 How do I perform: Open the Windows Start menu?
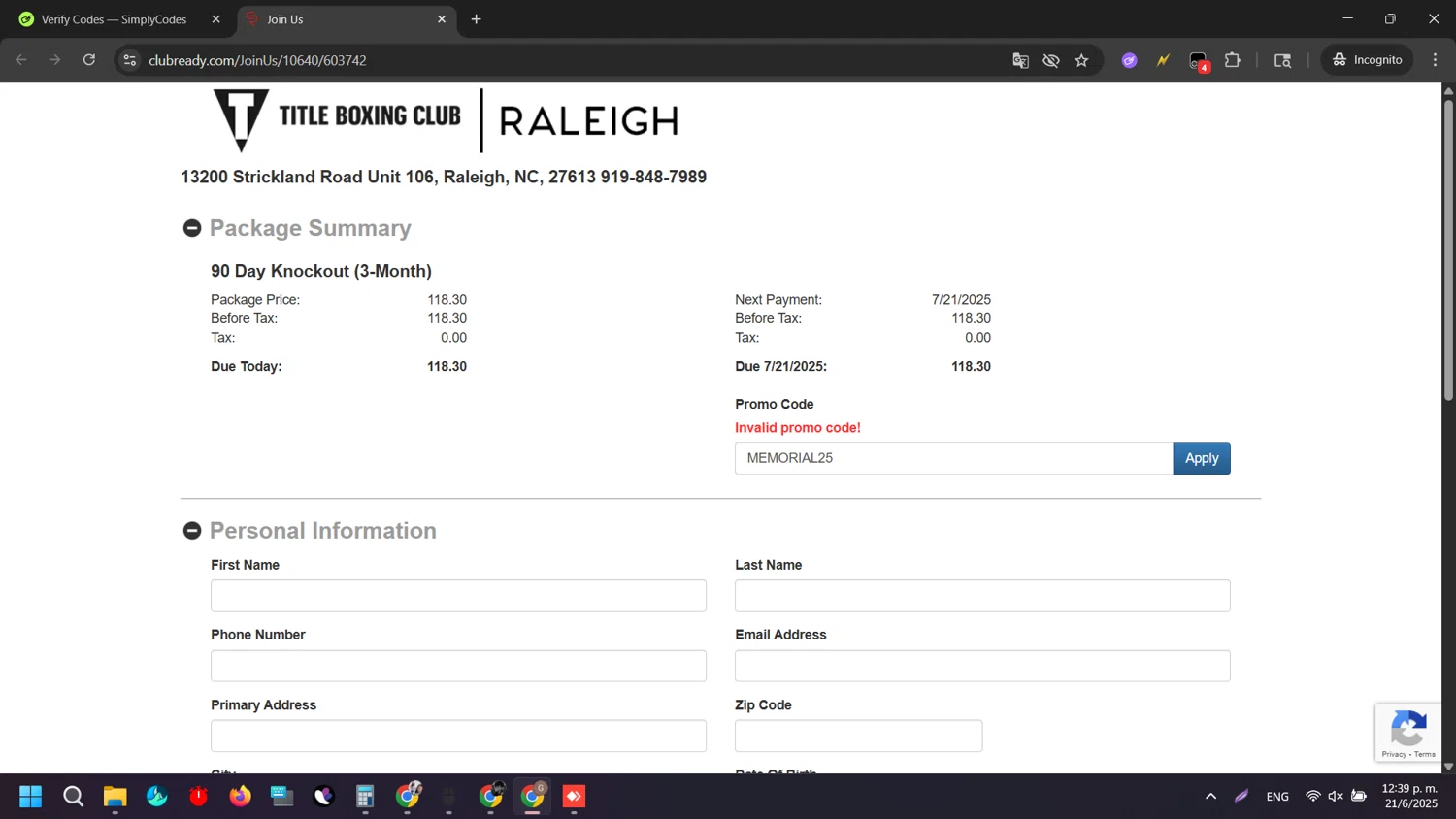pyautogui.click(x=31, y=797)
